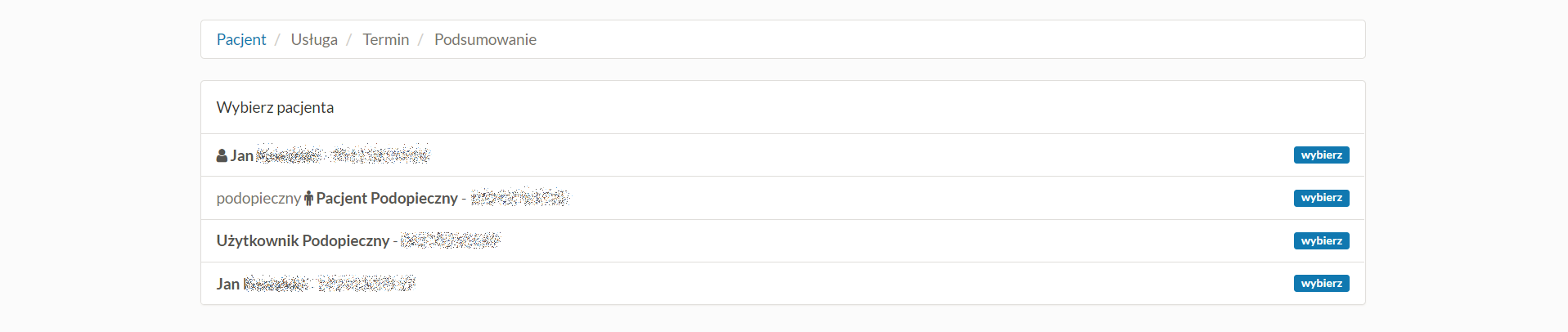Click the person icon beside Jan
Image resolution: width=1568 pixels, height=332 pixels.
(x=222, y=155)
